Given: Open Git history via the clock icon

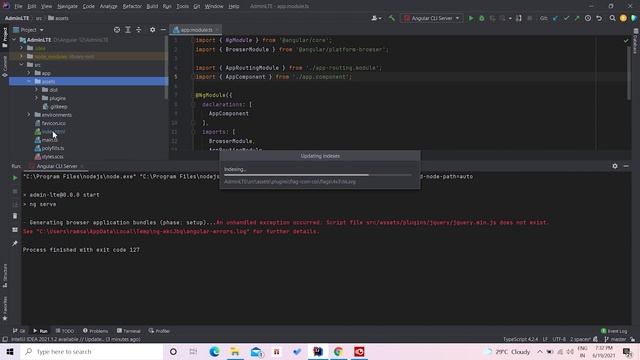Looking at the screenshot, I should coord(588,18).
